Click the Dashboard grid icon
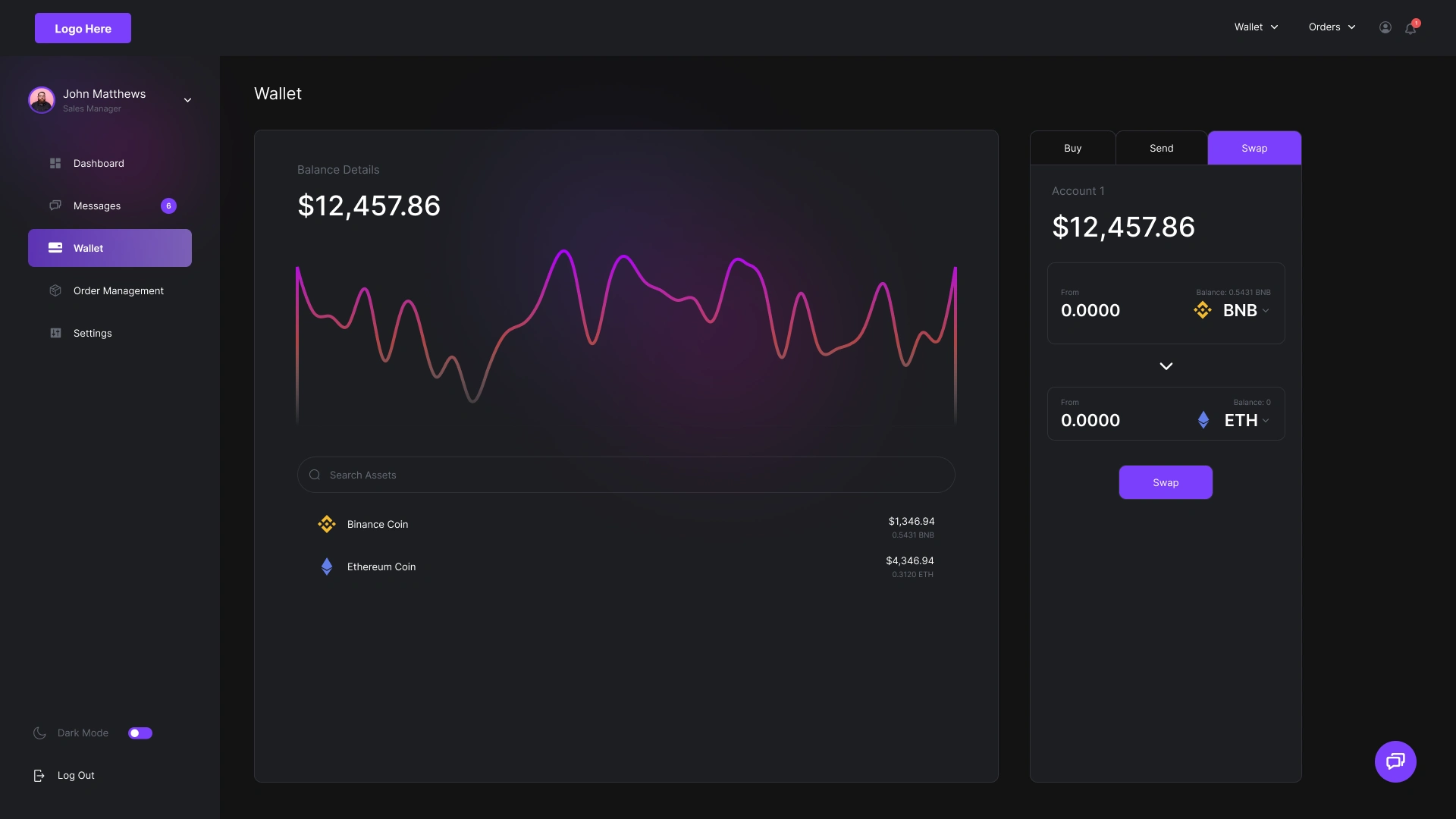Image resolution: width=1456 pixels, height=819 pixels. coord(55,163)
